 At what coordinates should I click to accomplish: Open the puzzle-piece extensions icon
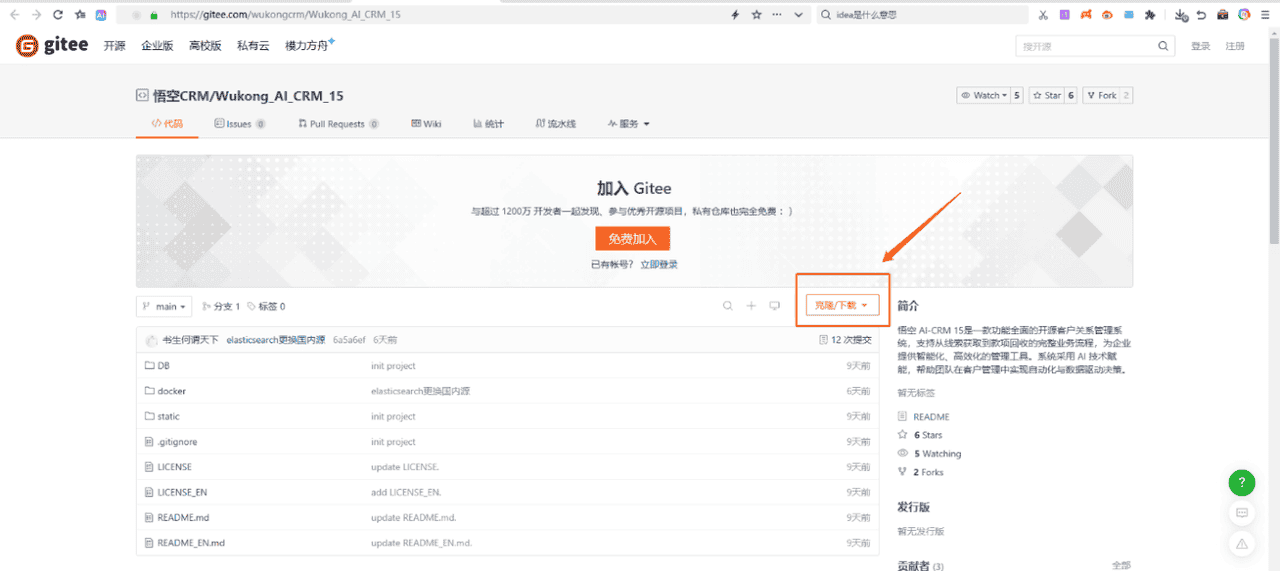click(x=1150, y=15)
